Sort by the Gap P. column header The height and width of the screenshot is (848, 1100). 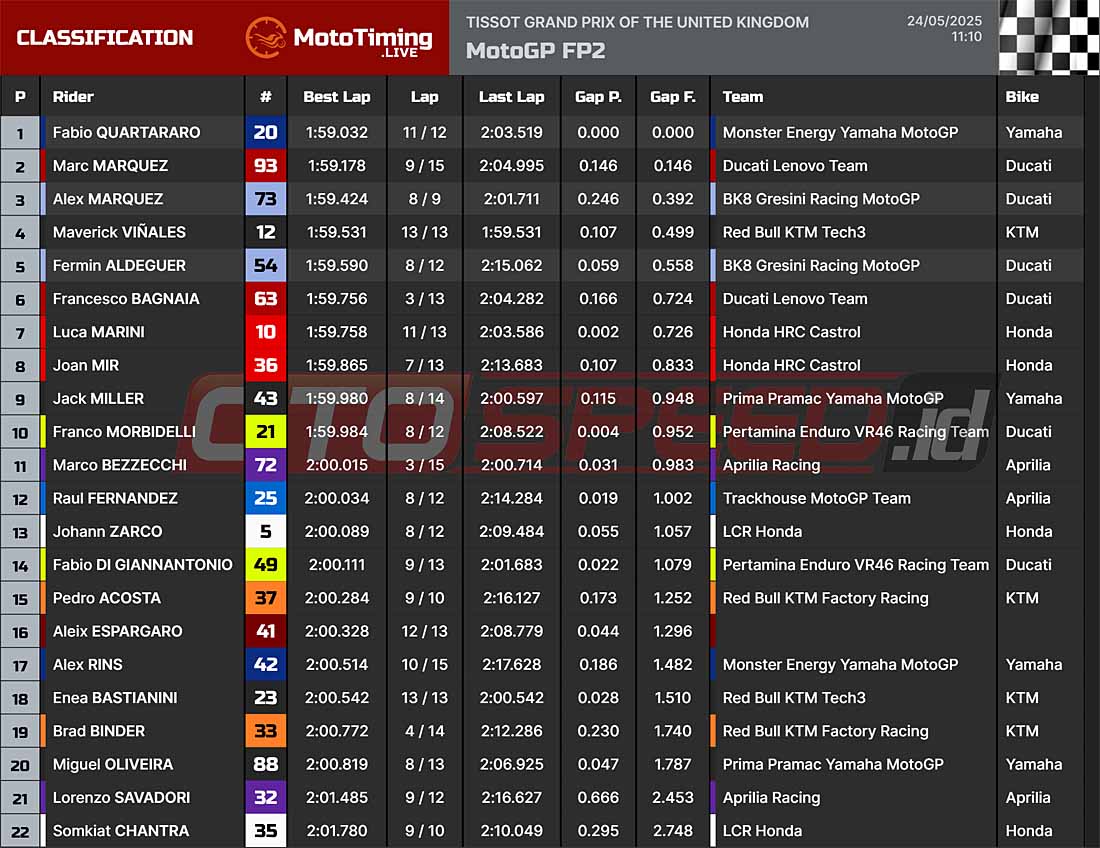598,97
